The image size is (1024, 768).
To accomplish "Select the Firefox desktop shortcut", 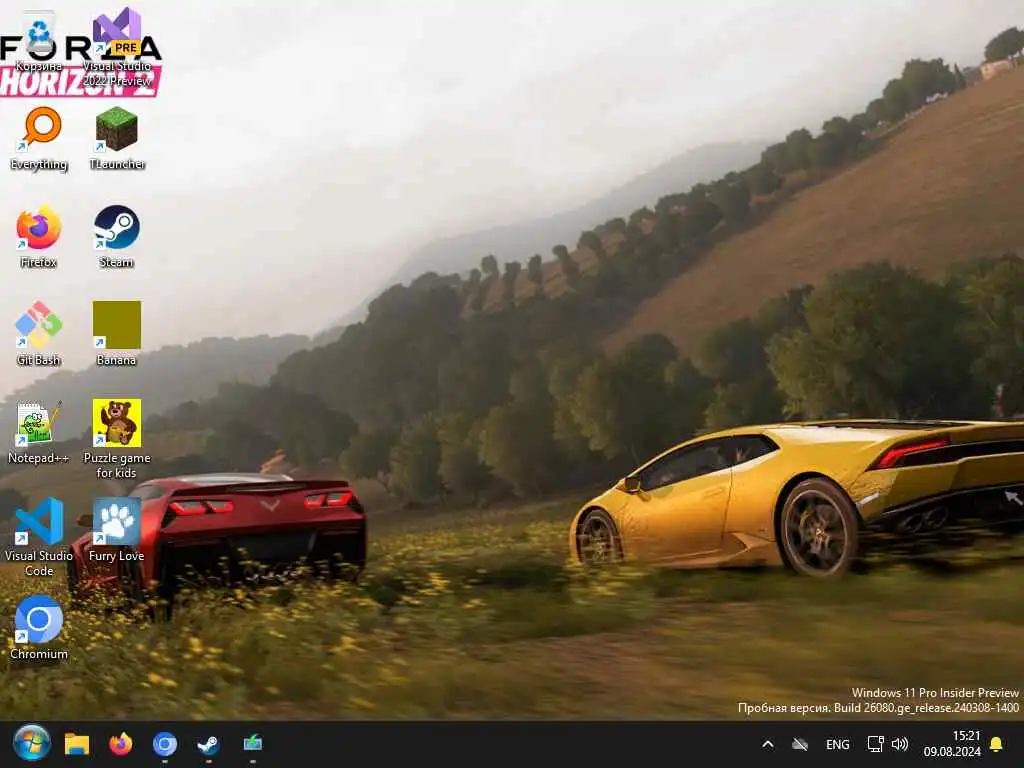I will point(39,236).
